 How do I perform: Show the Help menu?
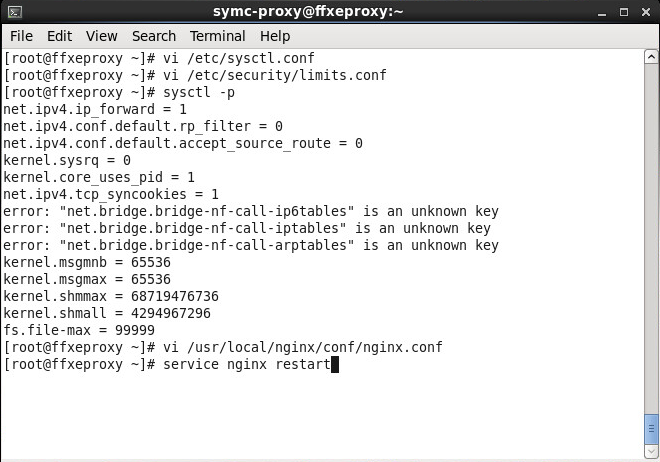(x=274, y=36)
